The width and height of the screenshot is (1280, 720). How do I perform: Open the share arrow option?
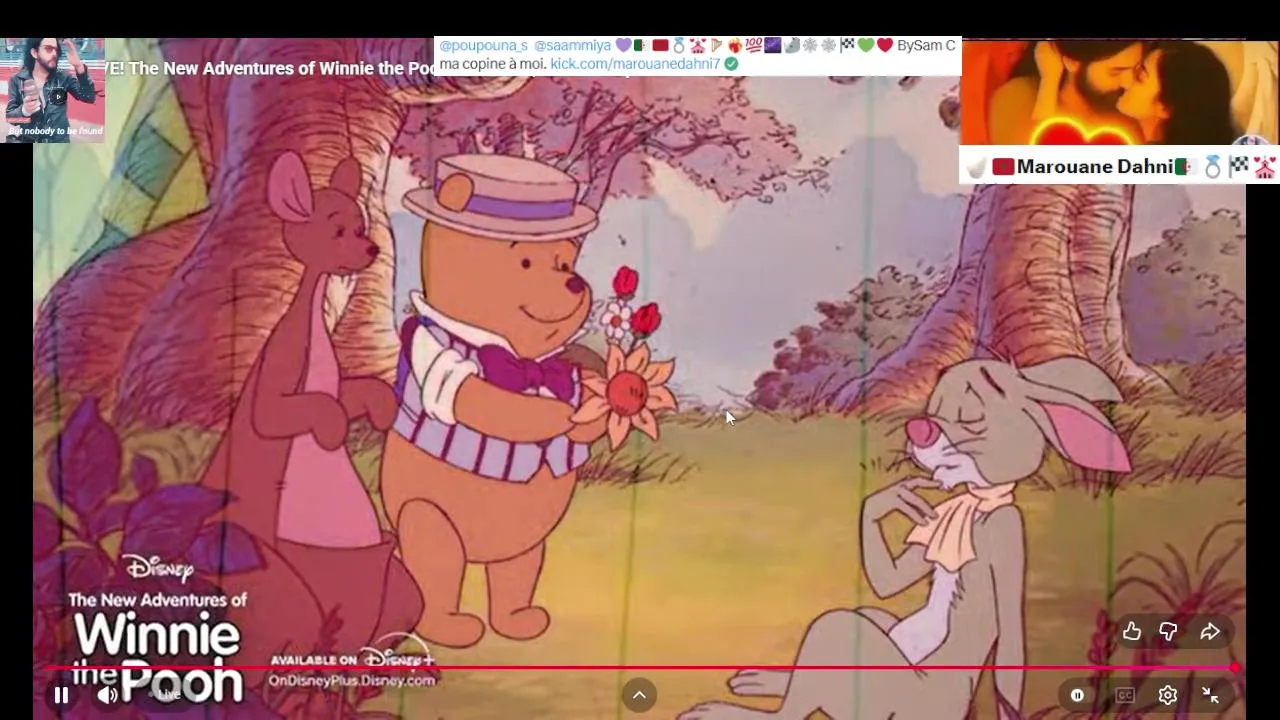[x=1210, y=631]
